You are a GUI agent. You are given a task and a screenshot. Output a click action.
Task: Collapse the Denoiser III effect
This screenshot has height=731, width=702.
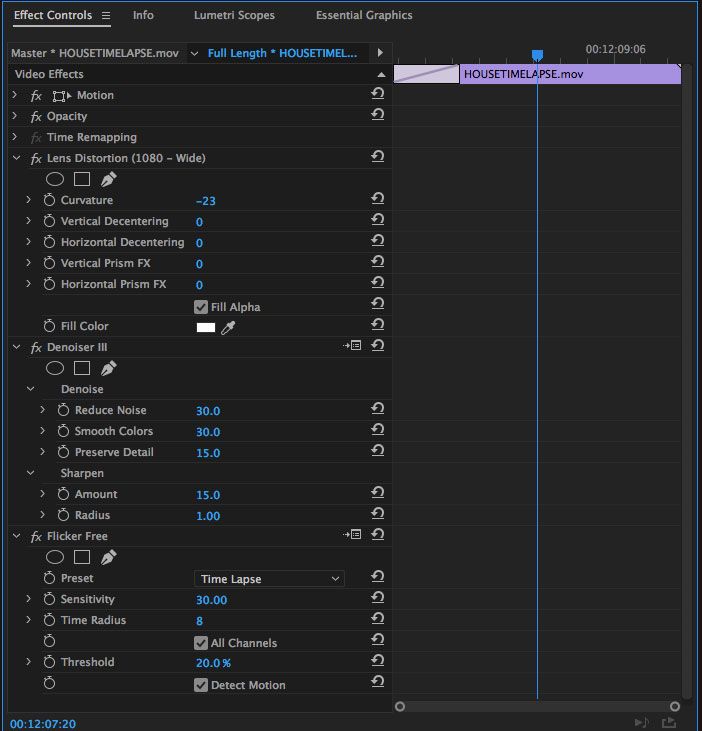click(16, 347)
